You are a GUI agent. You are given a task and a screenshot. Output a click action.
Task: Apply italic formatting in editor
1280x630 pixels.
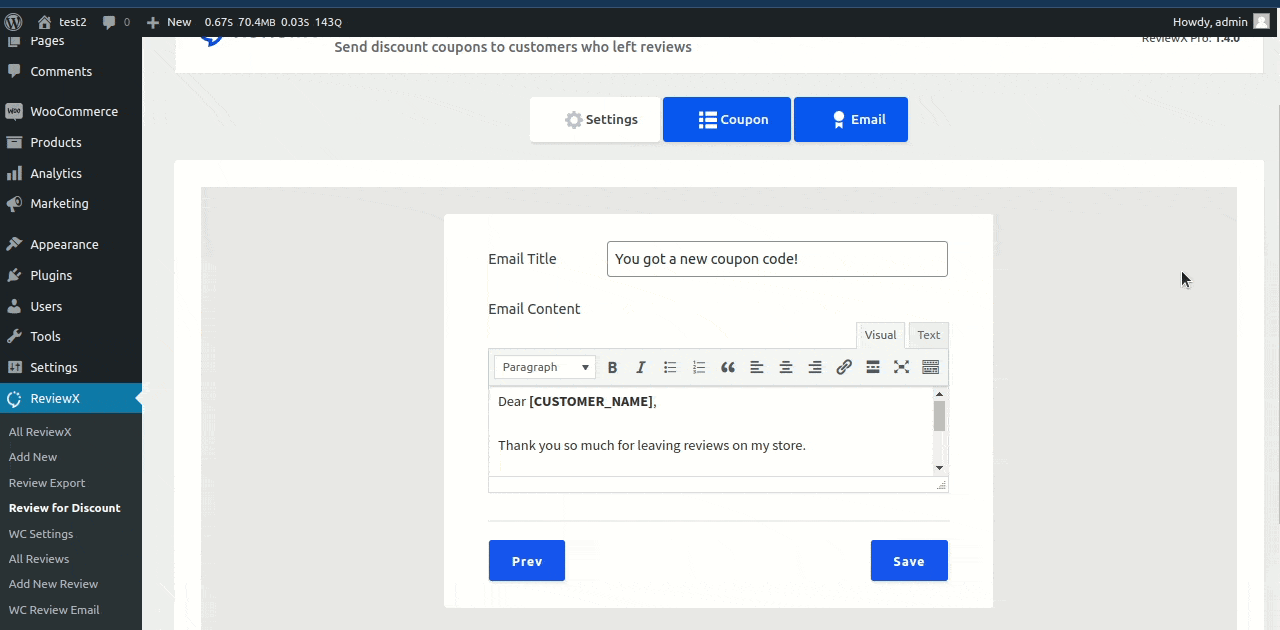(641, 367)
